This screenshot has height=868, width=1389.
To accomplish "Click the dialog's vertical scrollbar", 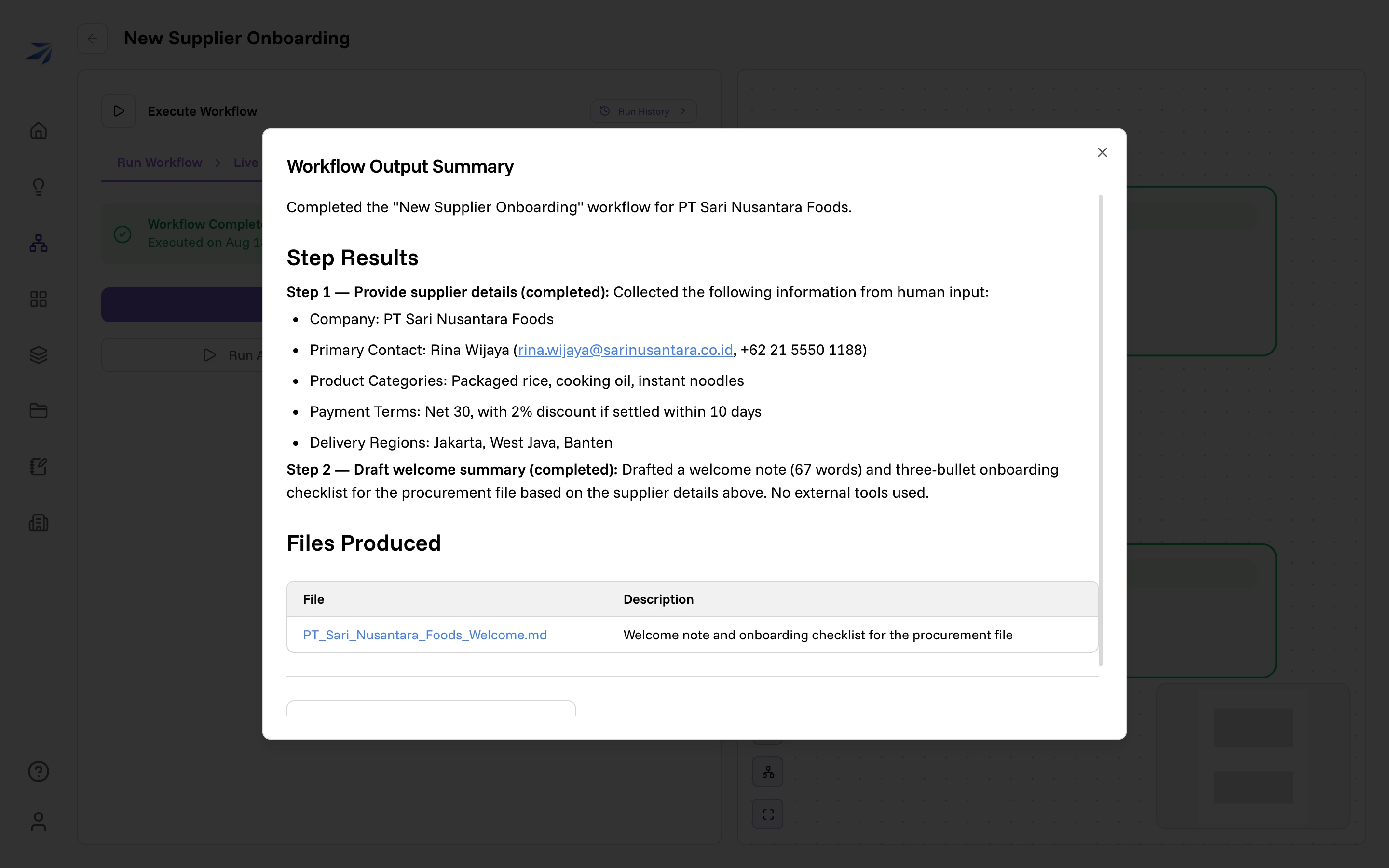I will pos(1100,431).
